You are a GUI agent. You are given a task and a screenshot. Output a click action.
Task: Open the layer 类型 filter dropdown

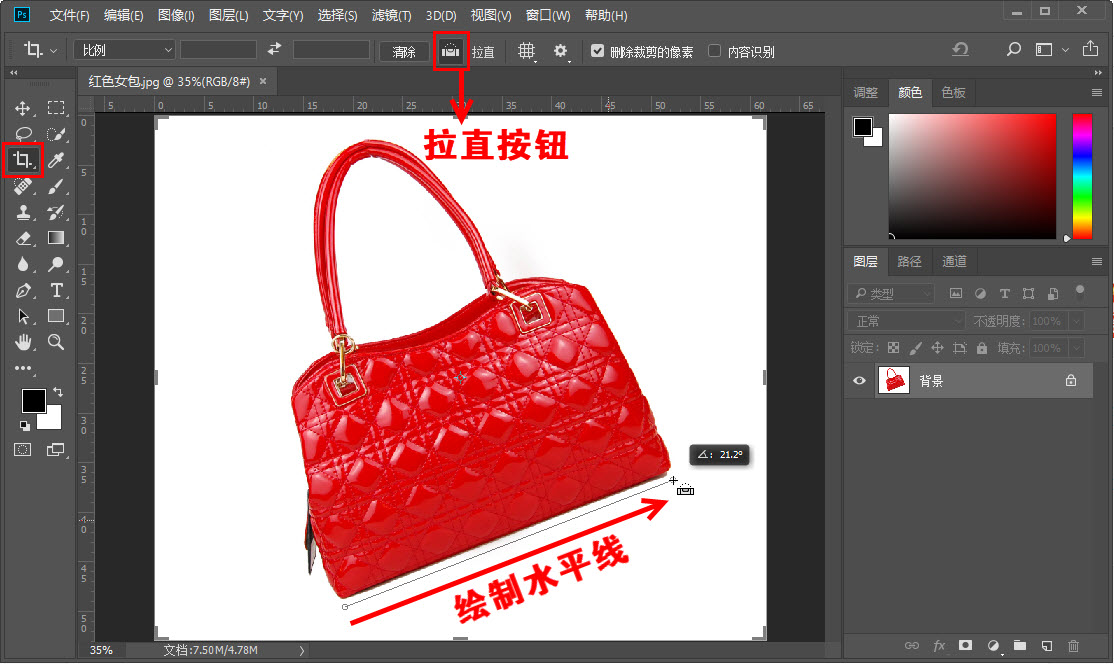tap(891, 293)
